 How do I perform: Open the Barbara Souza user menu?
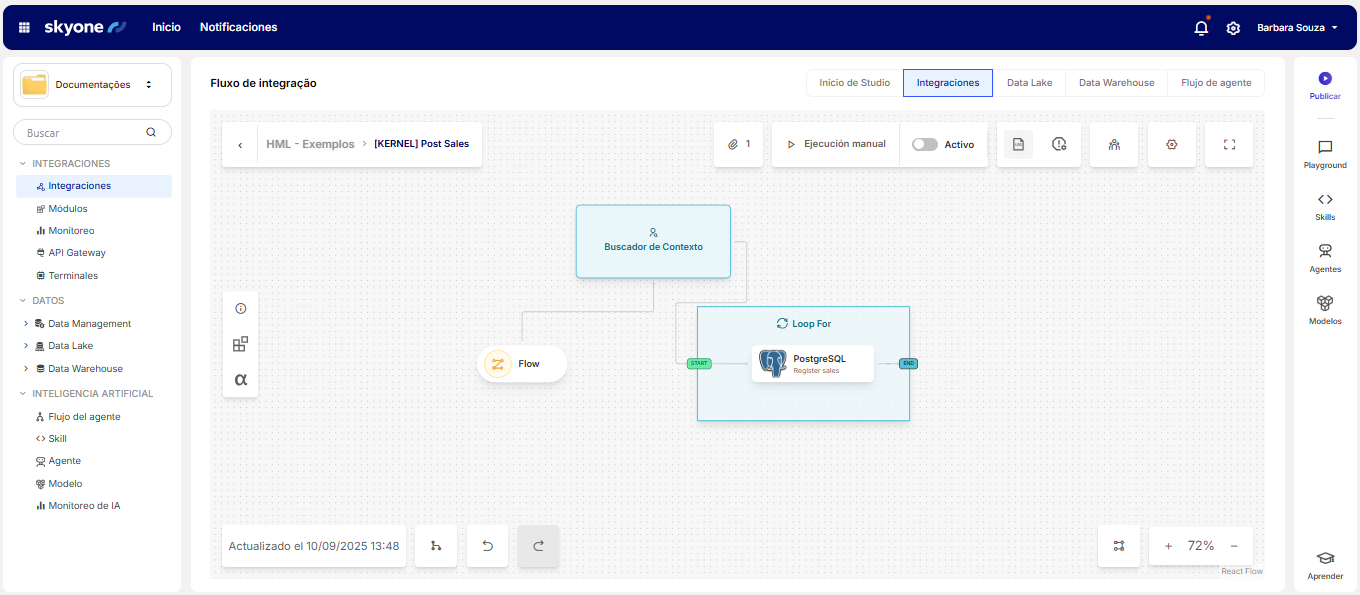tap(1297, 28)
